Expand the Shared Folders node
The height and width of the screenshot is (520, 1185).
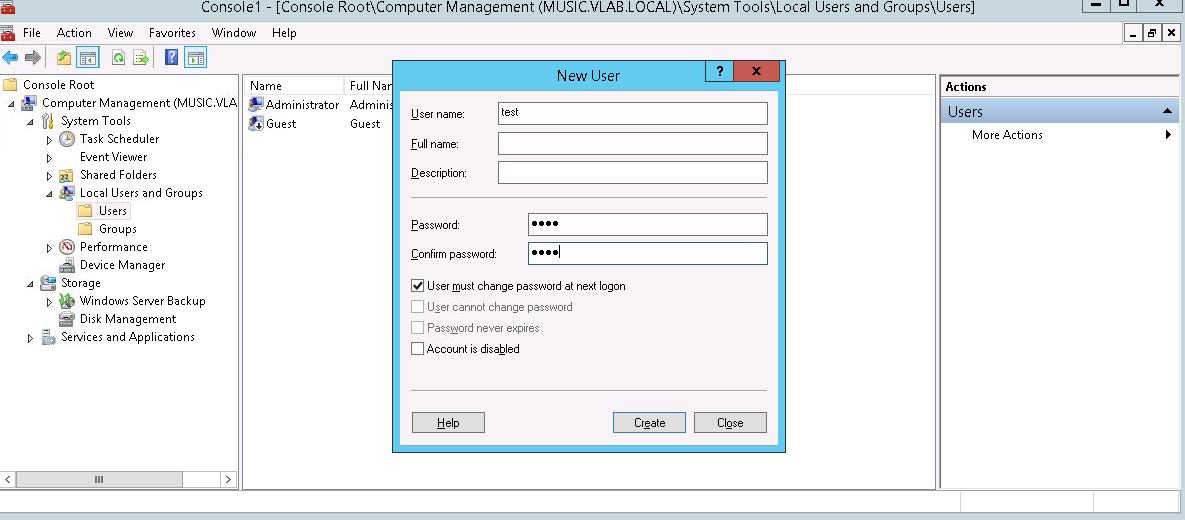click(49, 176)
